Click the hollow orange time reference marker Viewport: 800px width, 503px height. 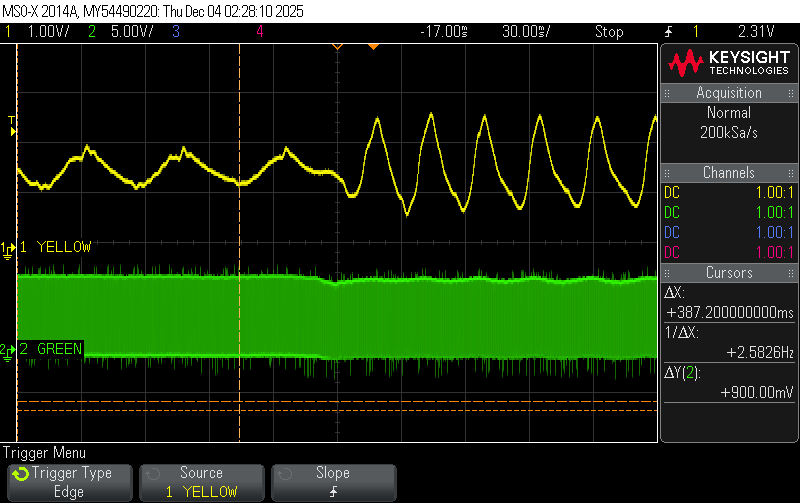337,47
